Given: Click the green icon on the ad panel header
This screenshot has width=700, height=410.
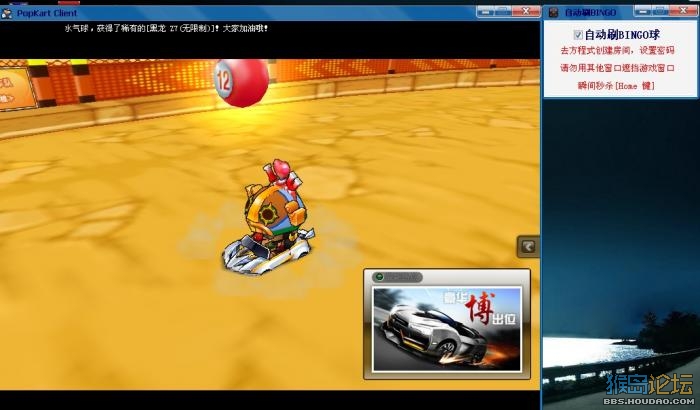Looking at the screenshot, I should click(x=379, y=277).
